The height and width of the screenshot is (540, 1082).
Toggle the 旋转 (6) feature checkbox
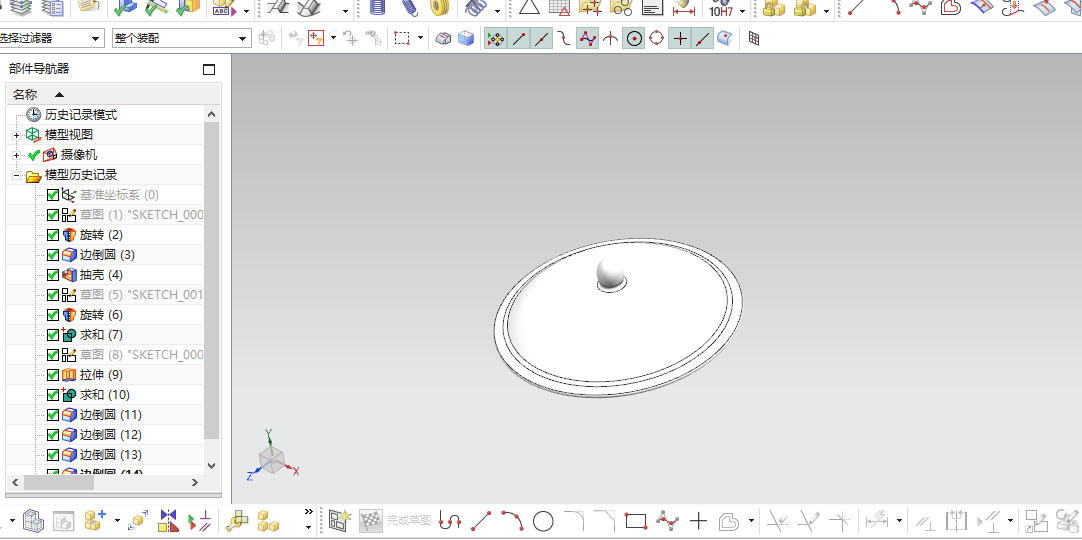(53, 315)
